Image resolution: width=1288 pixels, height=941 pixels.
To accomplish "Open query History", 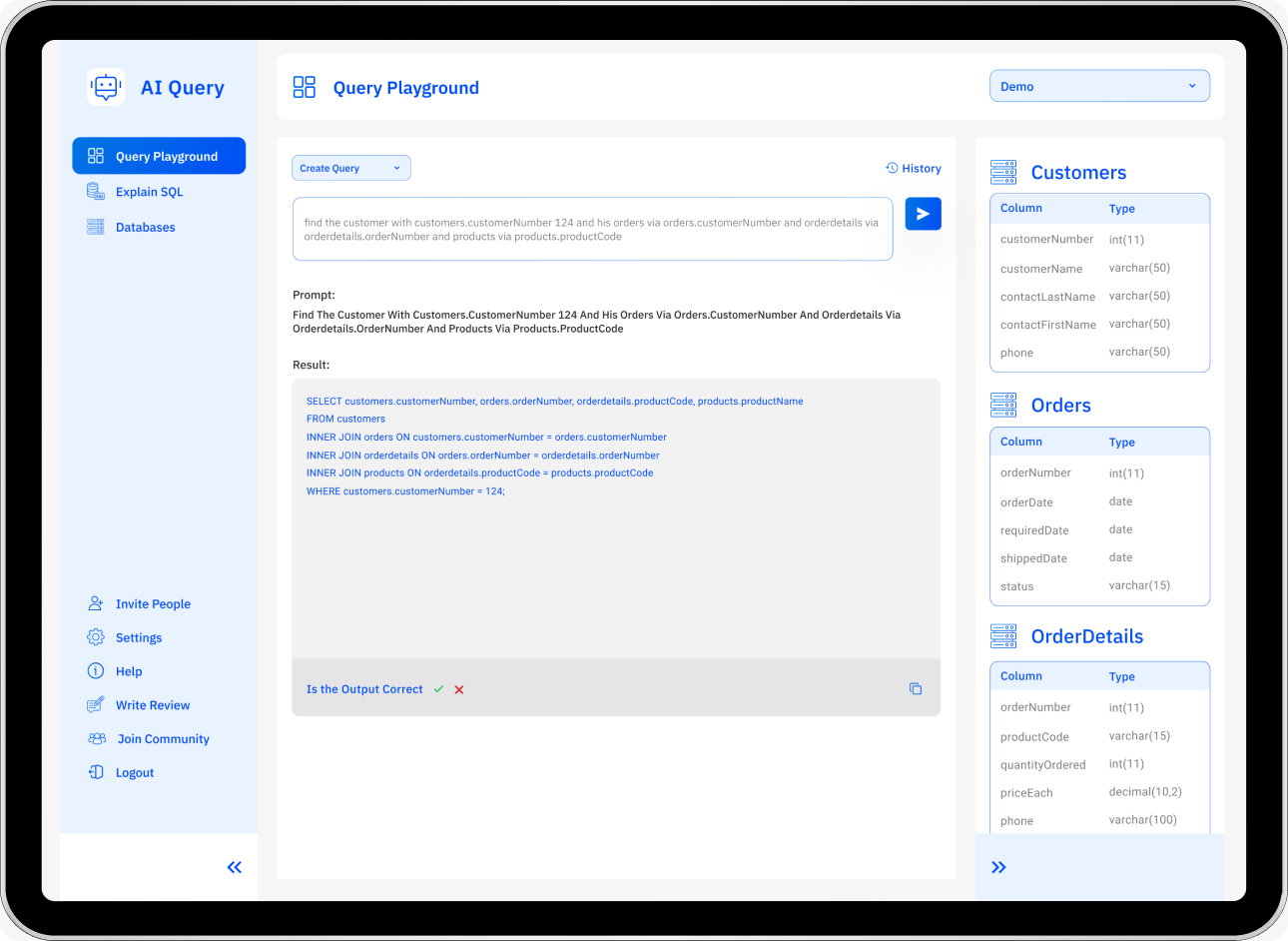I will click(x=913, y=168).
